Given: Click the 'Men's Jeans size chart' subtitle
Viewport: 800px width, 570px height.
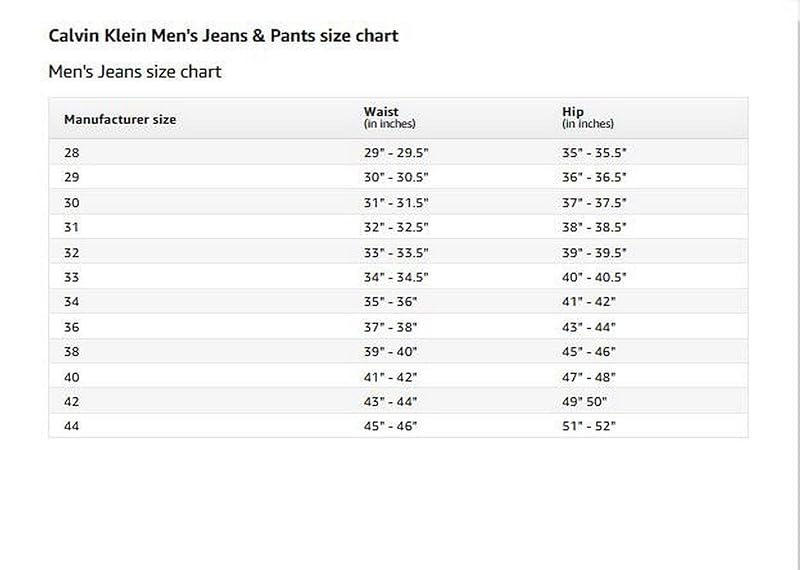Looking at the screenshot, I should point(135,72).
